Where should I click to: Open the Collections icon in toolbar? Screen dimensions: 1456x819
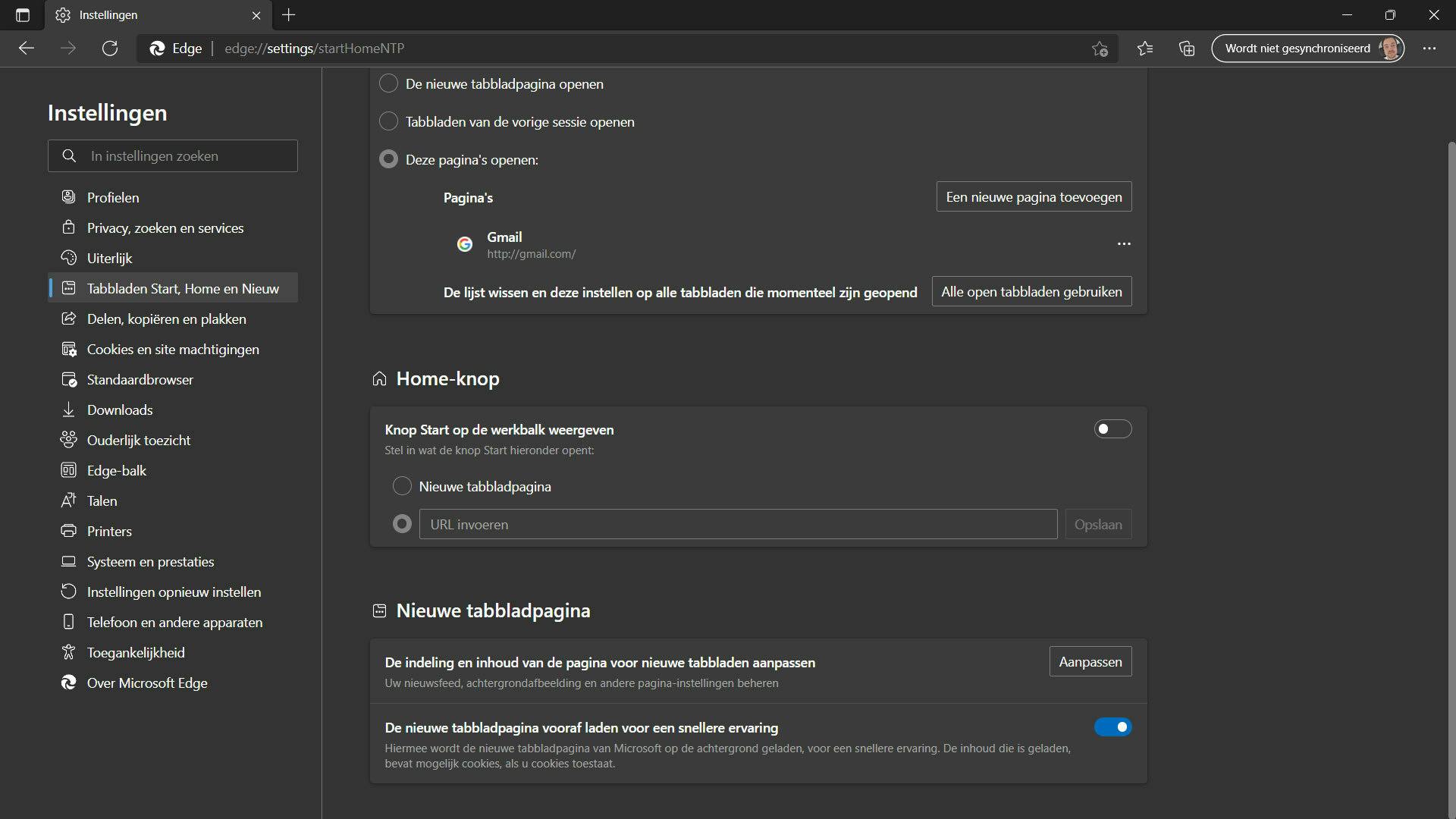tap(1187, 49)
